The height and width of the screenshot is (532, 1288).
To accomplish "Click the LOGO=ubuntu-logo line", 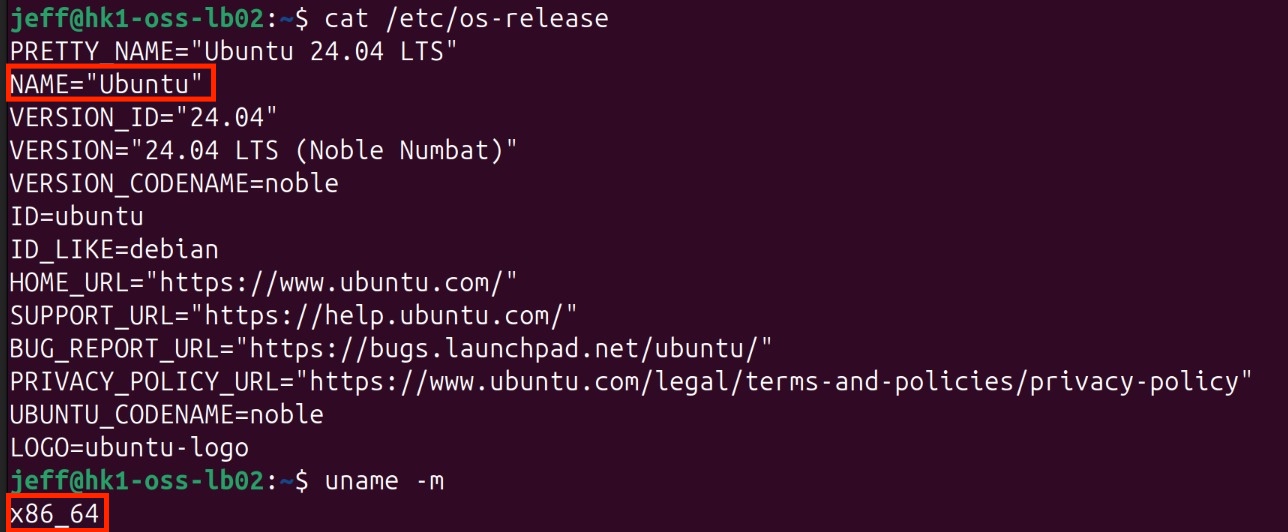I will click(x=129, y=447).
